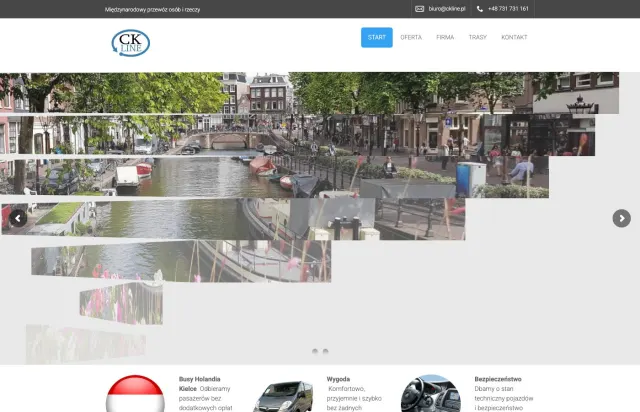
Task: Open the START menu item
Action: click(377, 38)
